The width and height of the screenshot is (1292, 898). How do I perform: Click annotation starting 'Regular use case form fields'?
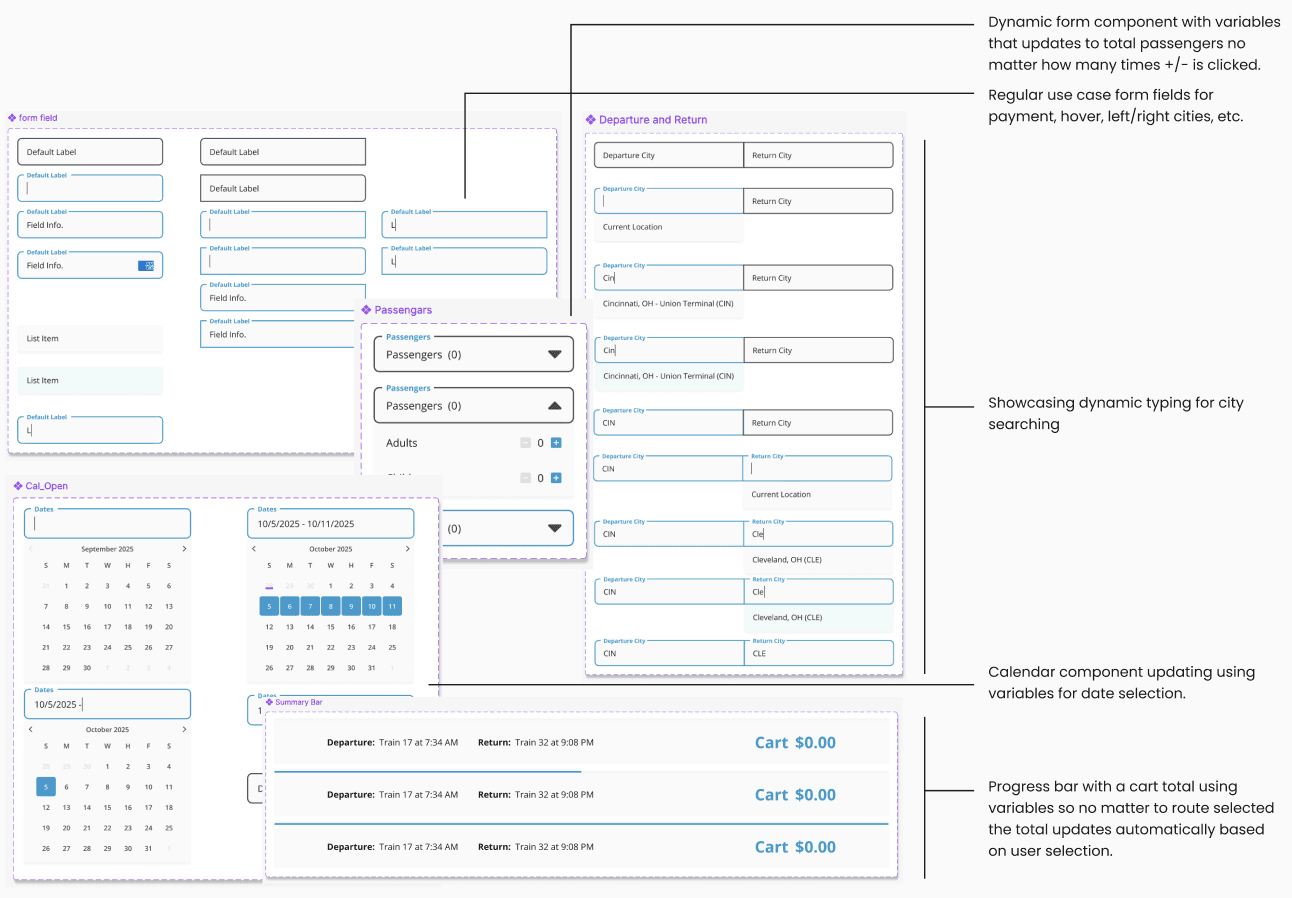pyautogui.click(x=1115, y=106)
